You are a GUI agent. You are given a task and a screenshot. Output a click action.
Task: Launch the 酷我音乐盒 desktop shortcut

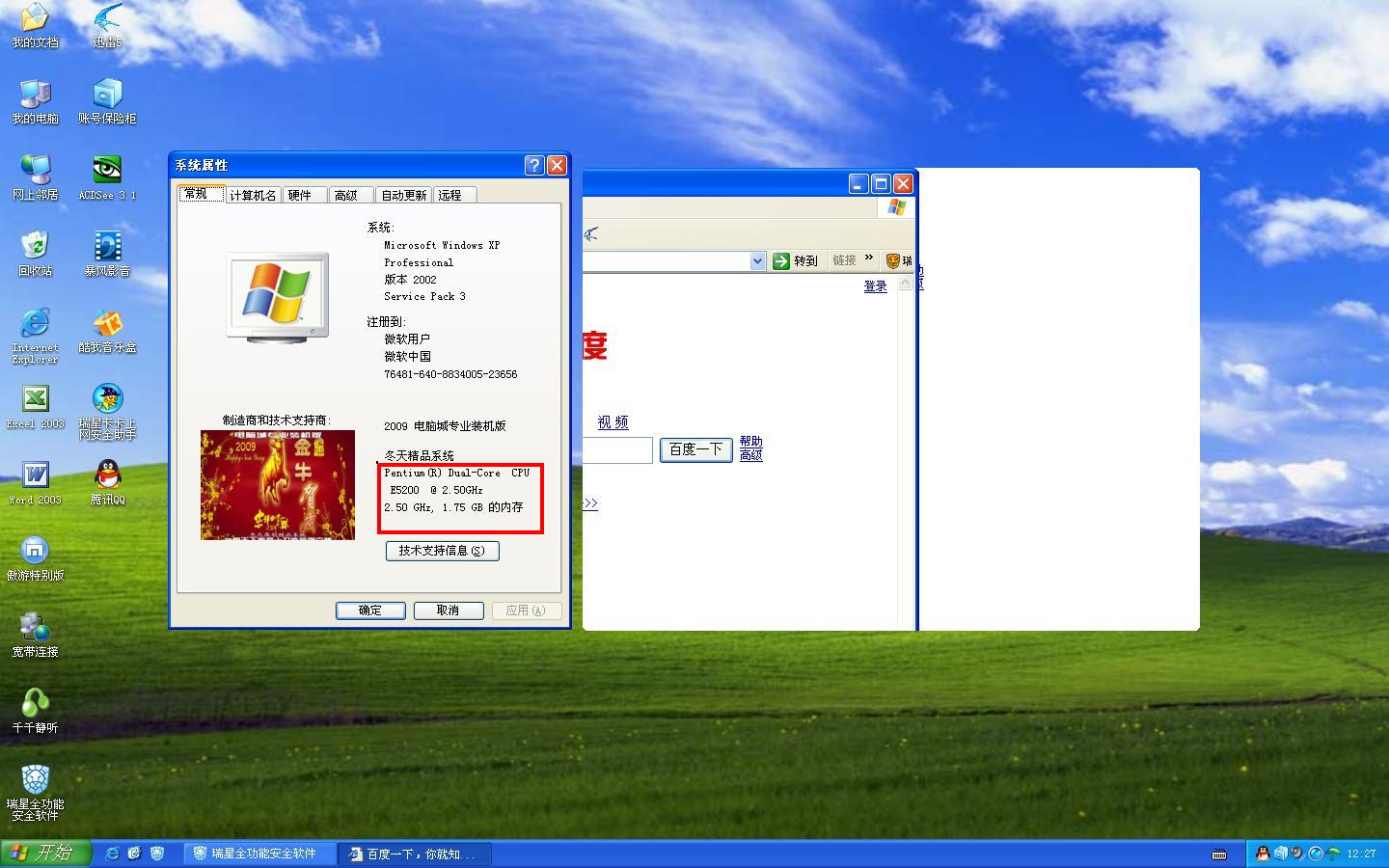point(107,330)
